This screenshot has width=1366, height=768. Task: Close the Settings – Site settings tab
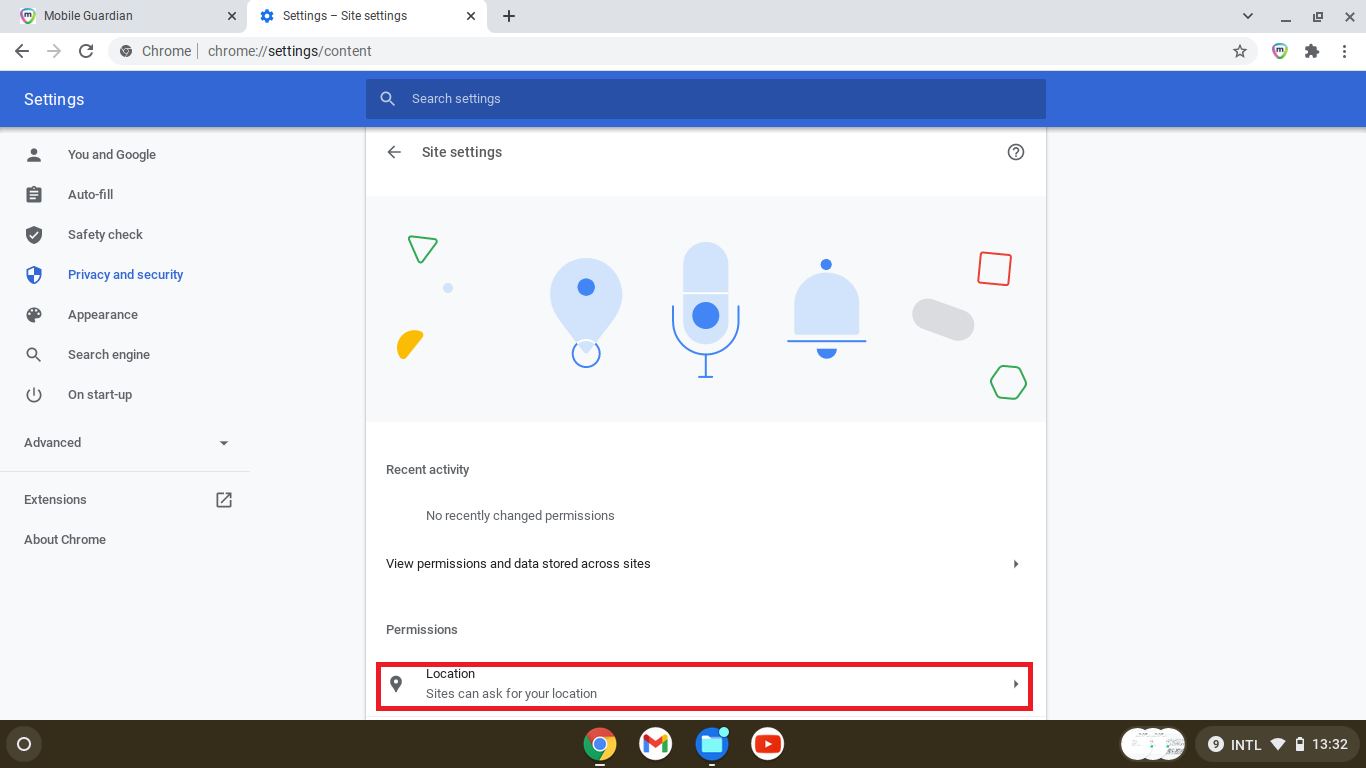[x=471, y=16]
